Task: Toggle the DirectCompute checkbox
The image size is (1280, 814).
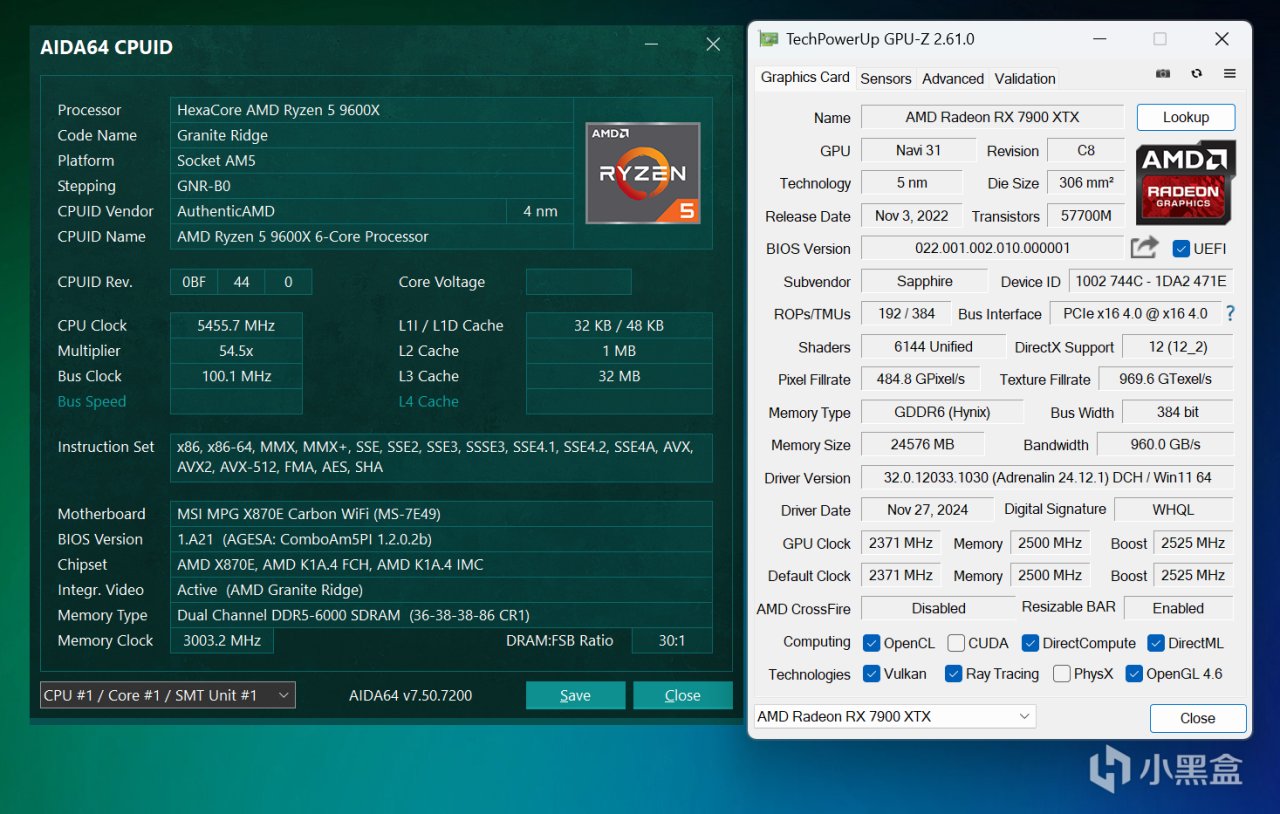Action: click(x=1030, y=643)
